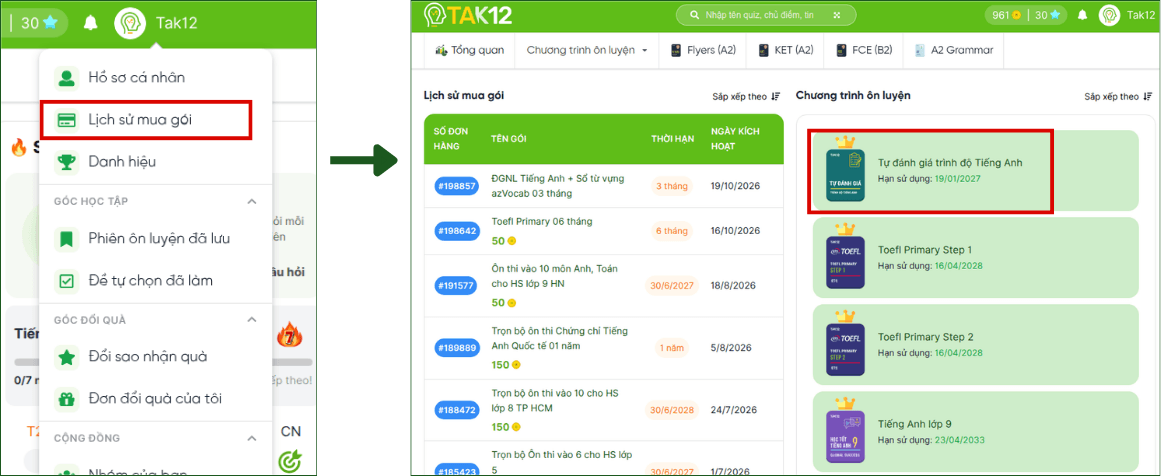The height and width of the screenshot is (476, 1161).
Task: Open the FCE (B2) tab
Action: (x=863, y=50)
